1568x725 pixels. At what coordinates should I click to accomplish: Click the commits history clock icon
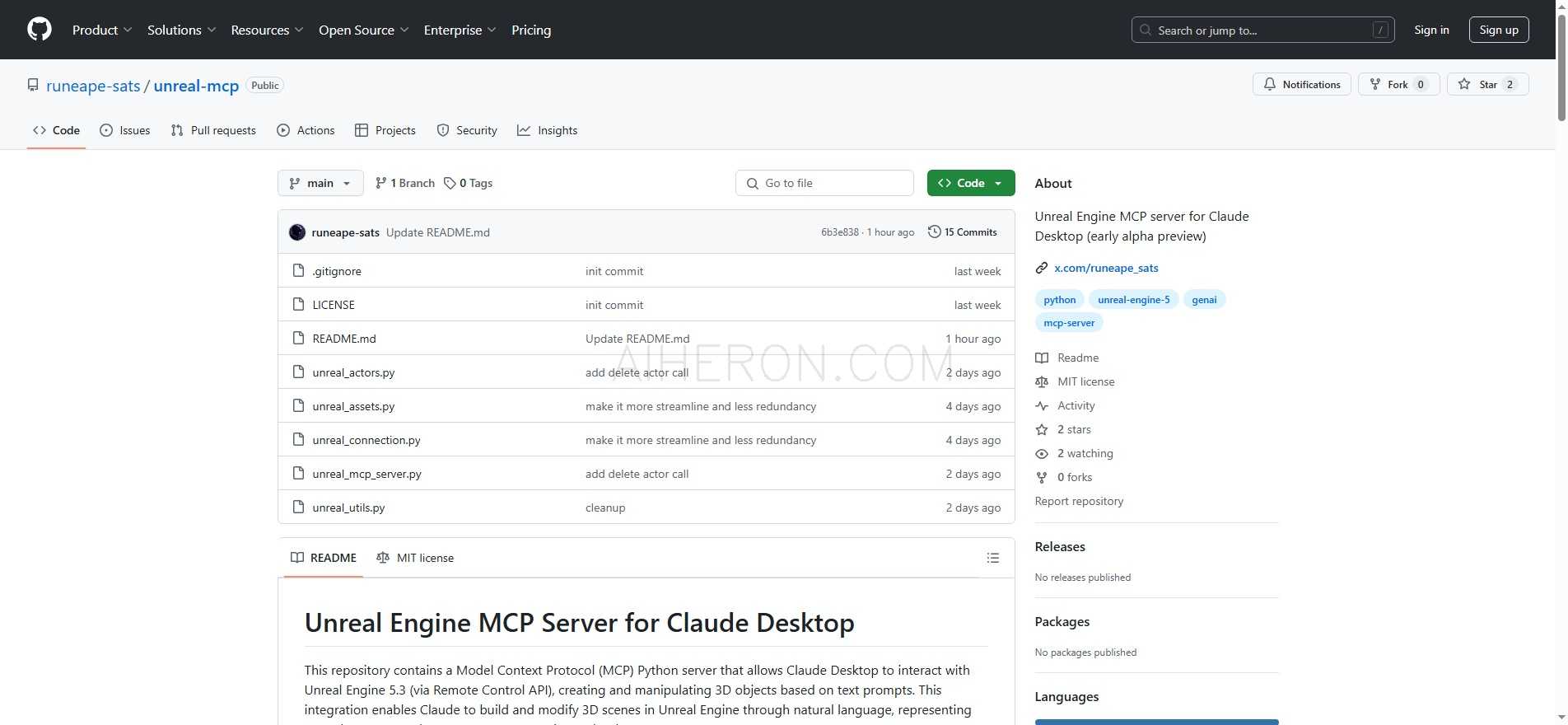coord(934,232)
